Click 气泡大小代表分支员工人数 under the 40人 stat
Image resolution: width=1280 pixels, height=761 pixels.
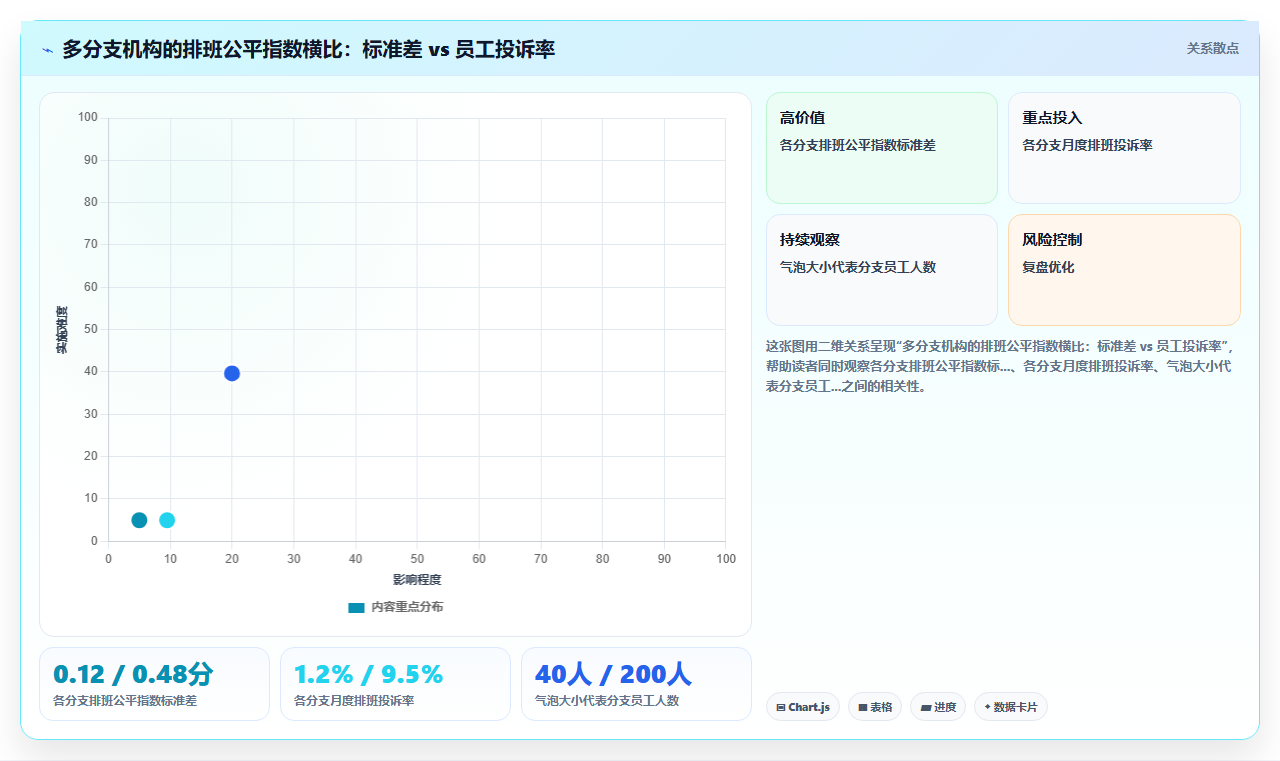pyautogui.click(x=607, y=701)
